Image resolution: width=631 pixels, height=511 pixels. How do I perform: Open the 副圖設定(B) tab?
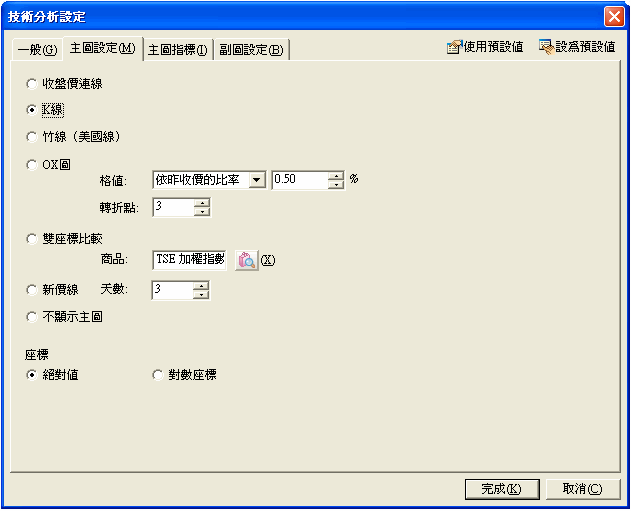point(252,50)
